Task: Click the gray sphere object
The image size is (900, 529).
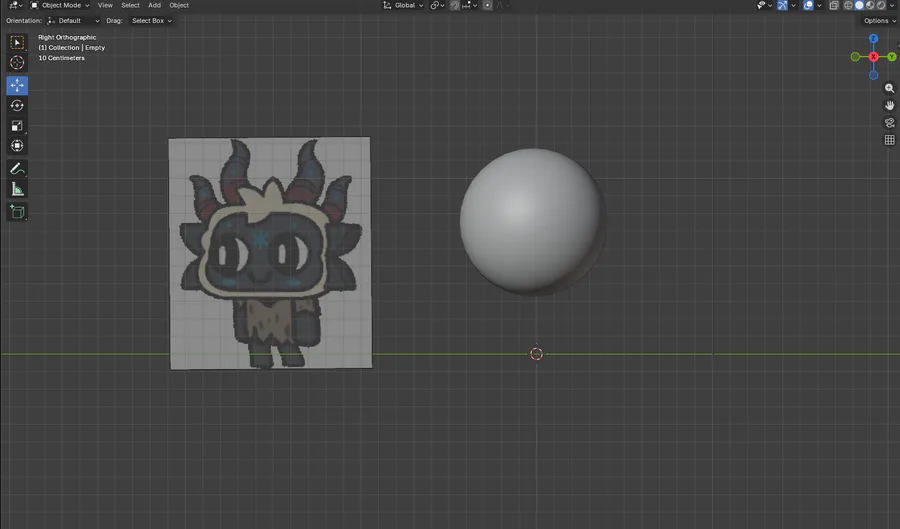Action: point(533,221)
